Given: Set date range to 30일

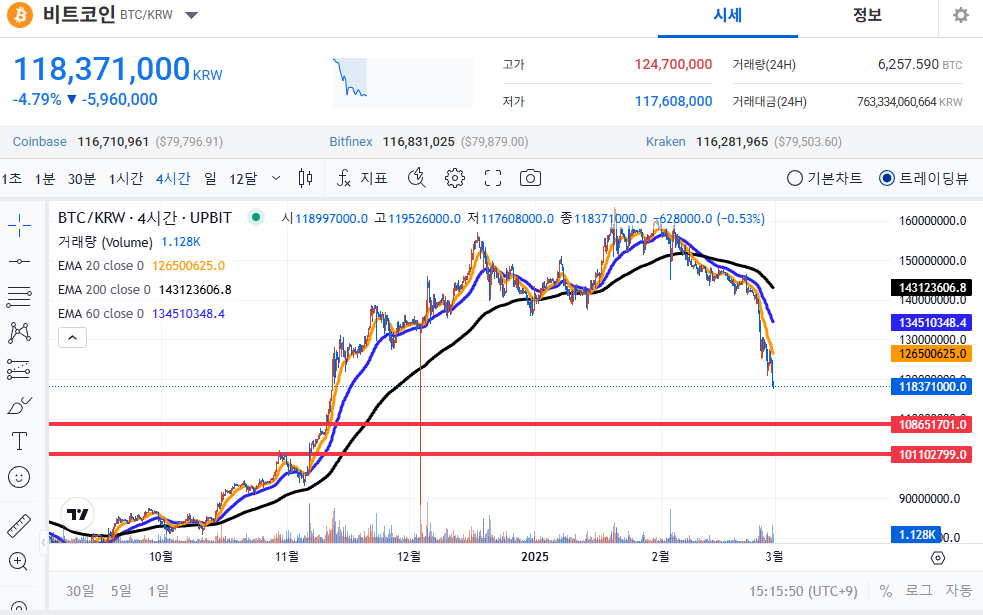Looking at the screenshot, I should (x=80, y=591).
